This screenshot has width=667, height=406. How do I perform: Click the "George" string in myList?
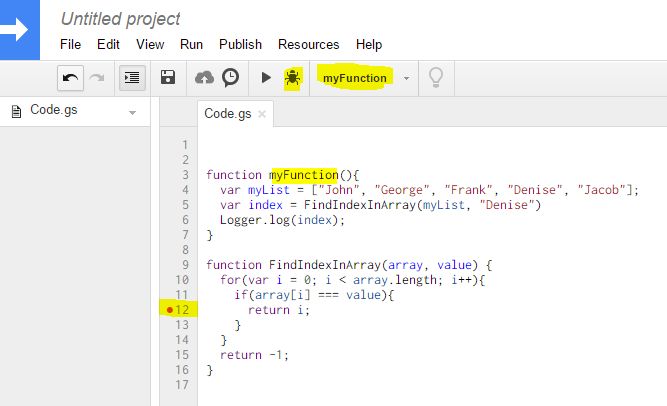[402, 190]
